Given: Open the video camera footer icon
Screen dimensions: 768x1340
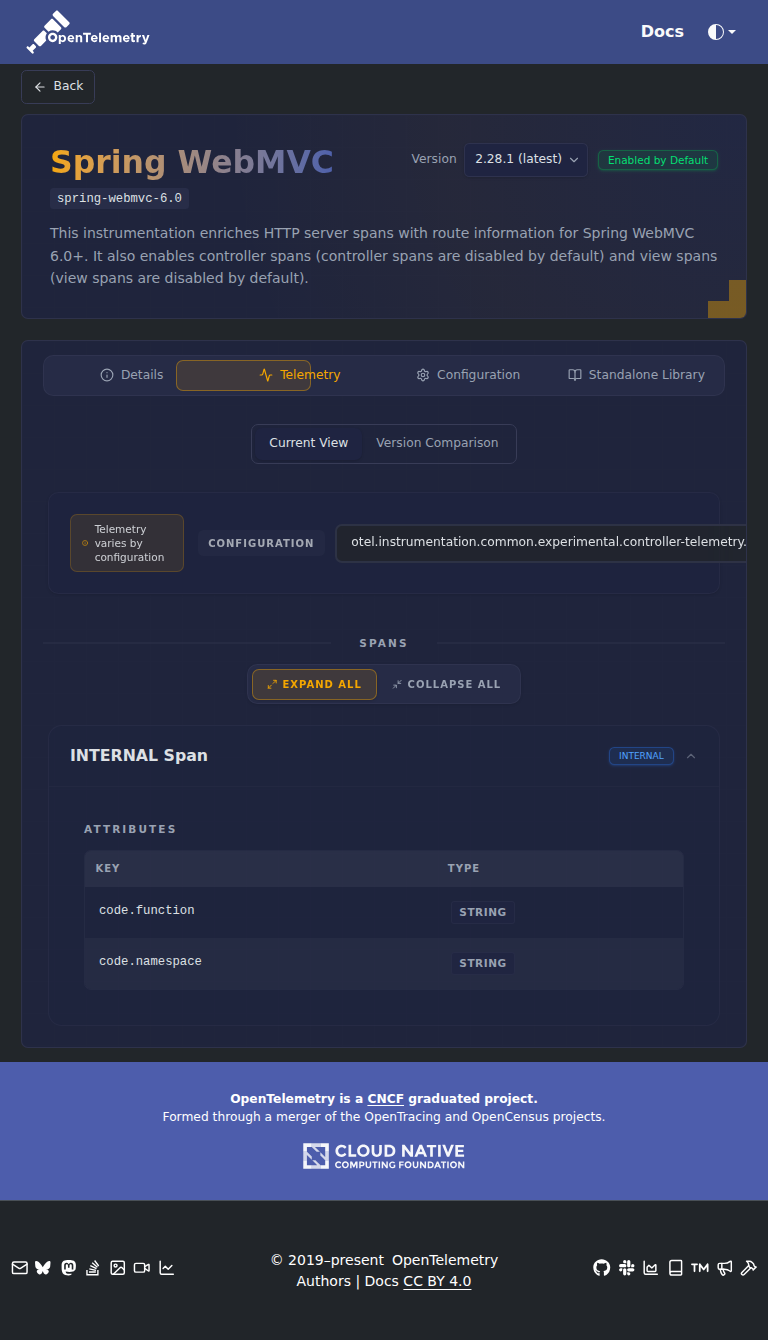Looking at the screenshot, I should 142,1268.
